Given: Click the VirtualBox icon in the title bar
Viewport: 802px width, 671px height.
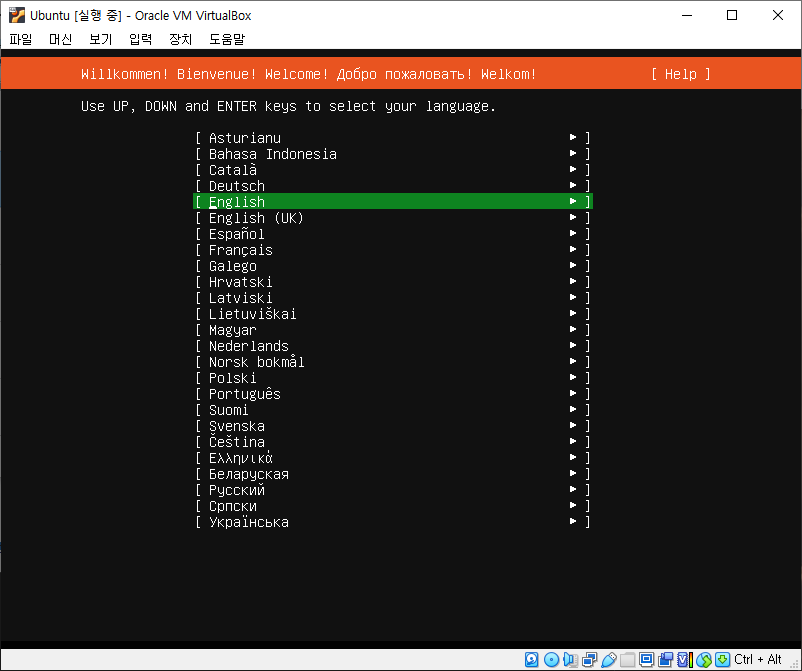Looking at the screenshot, I should [x=17, y=15].
